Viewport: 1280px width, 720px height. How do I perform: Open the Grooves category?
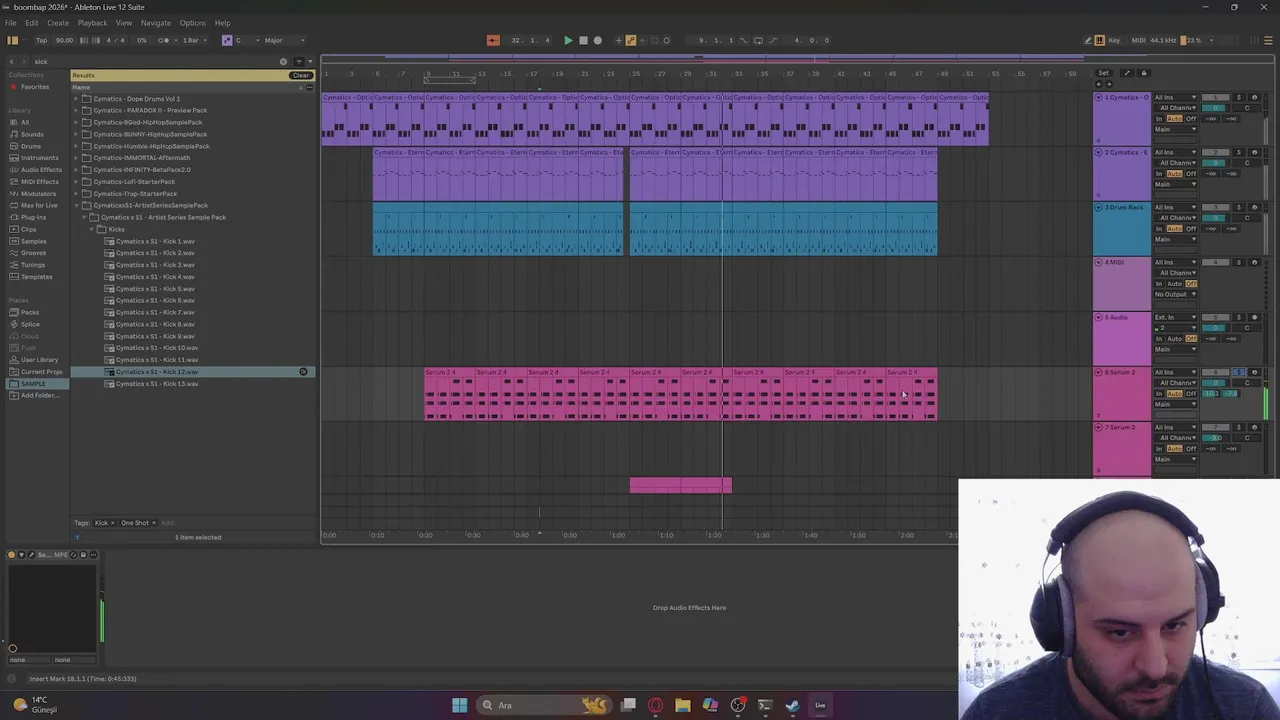point(33,253)
